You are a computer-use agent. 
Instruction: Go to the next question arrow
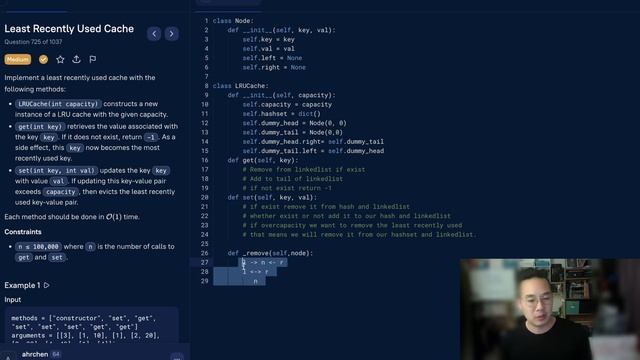171,33
